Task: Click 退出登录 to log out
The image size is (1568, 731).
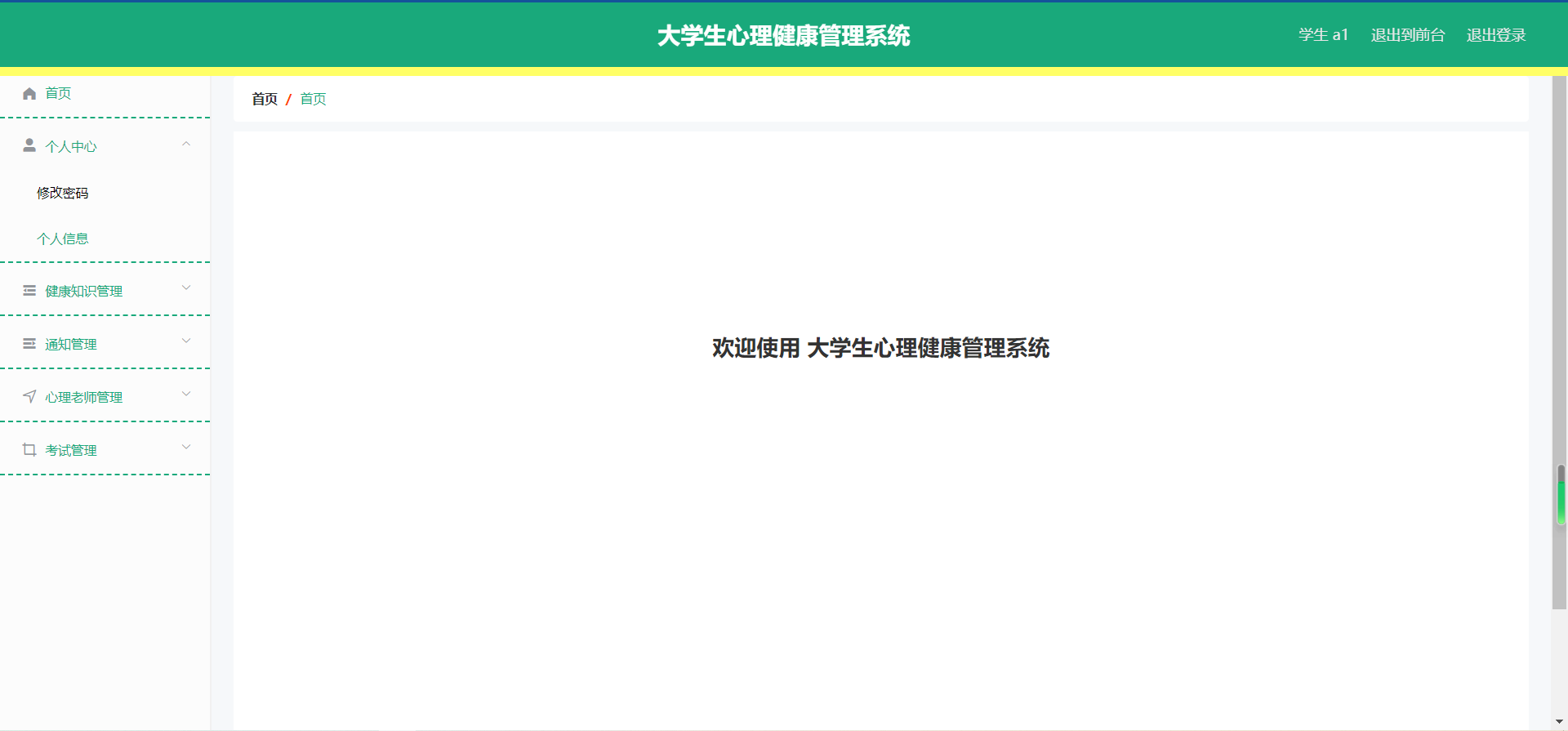Action: 1496,35
